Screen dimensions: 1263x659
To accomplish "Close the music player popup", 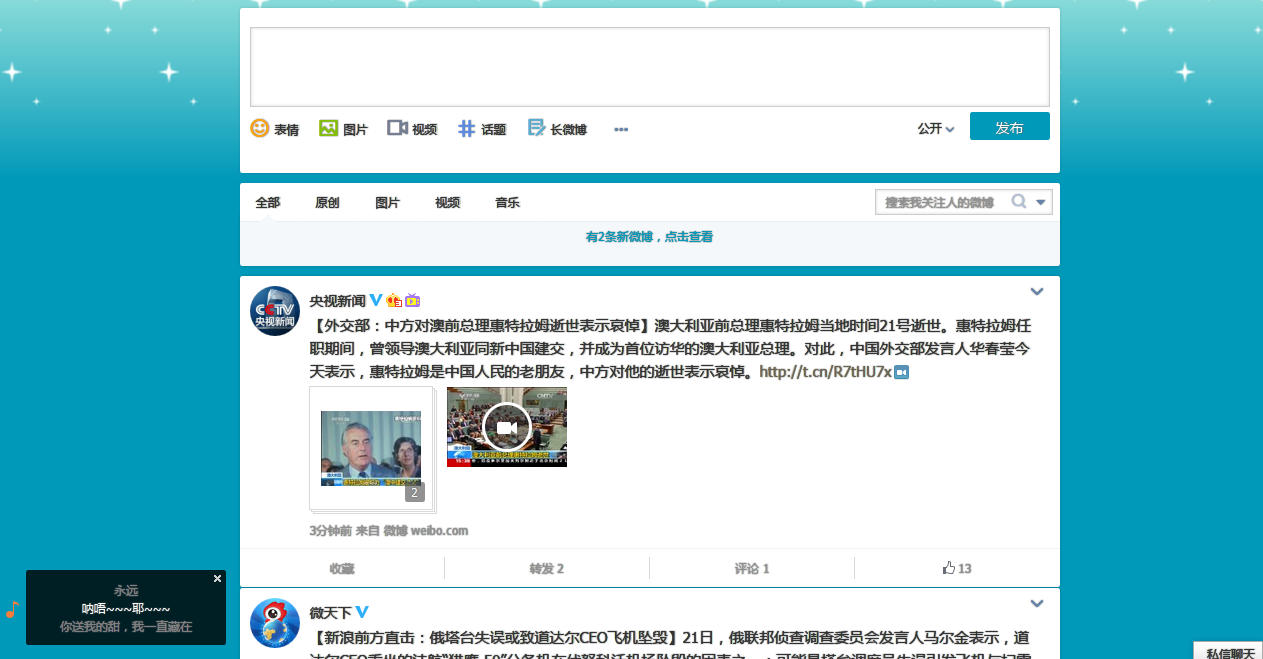I will click(217, 578).
